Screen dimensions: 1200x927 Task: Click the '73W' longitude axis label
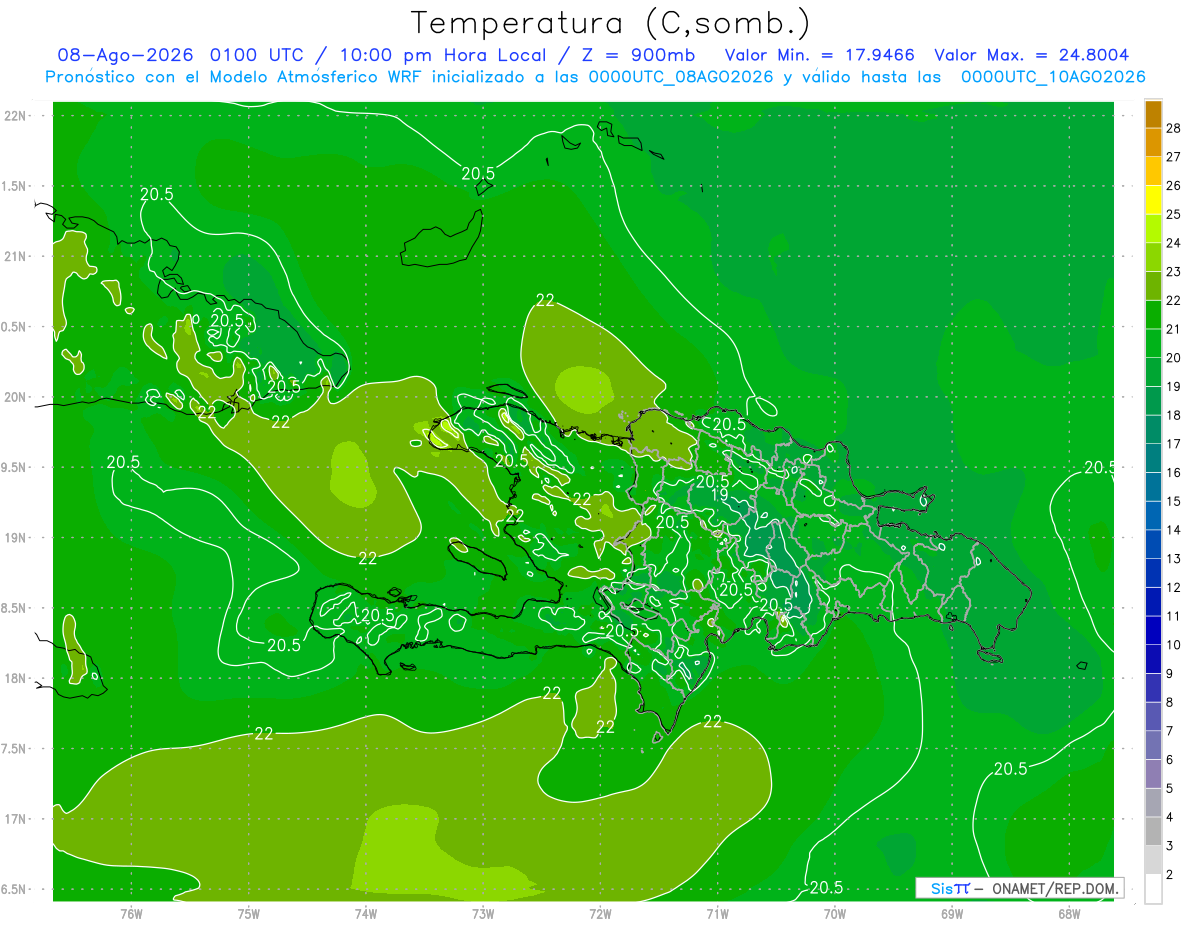click(483, 914)
